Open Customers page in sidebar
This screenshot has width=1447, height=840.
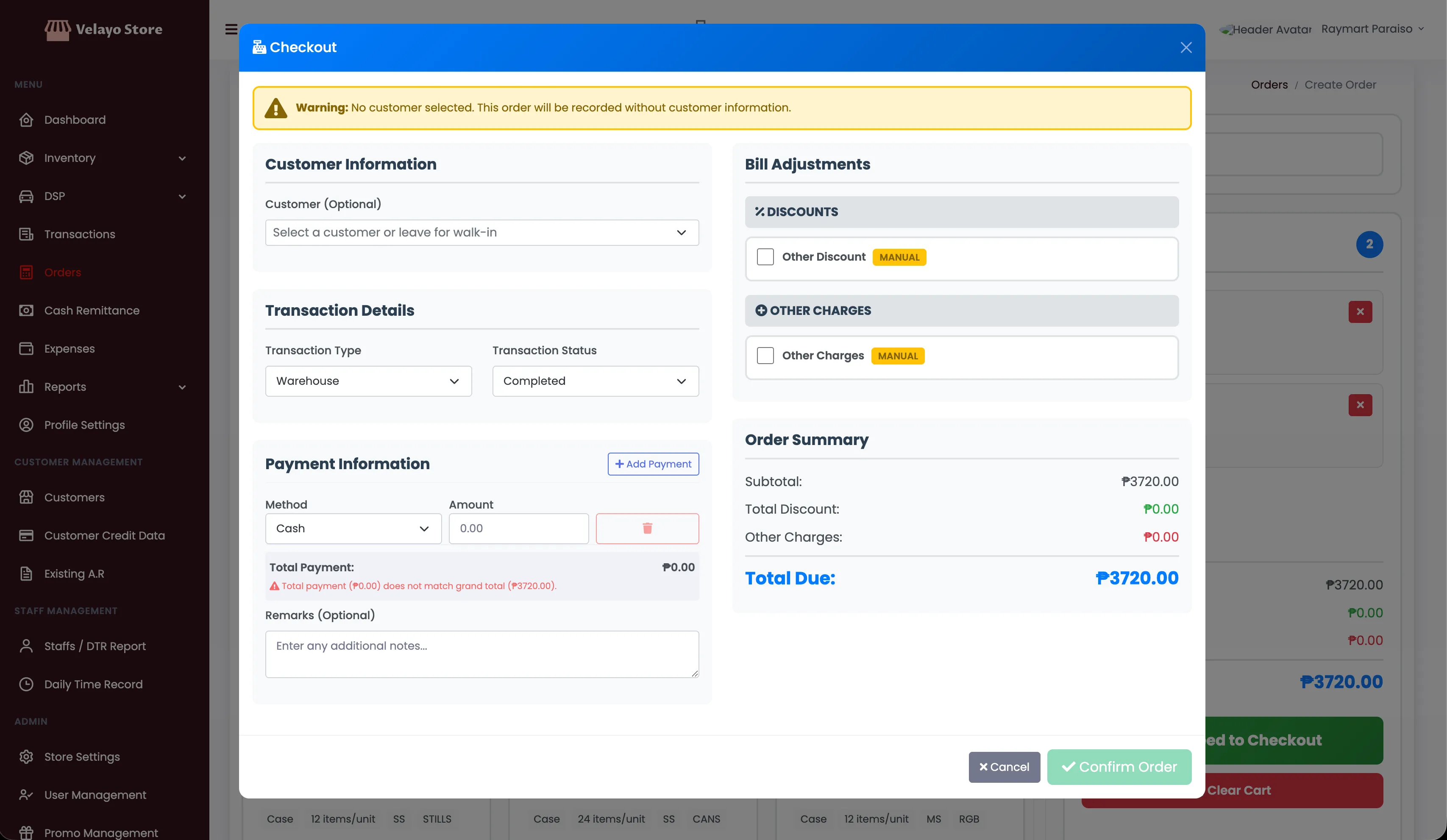(x=74, y=497)
